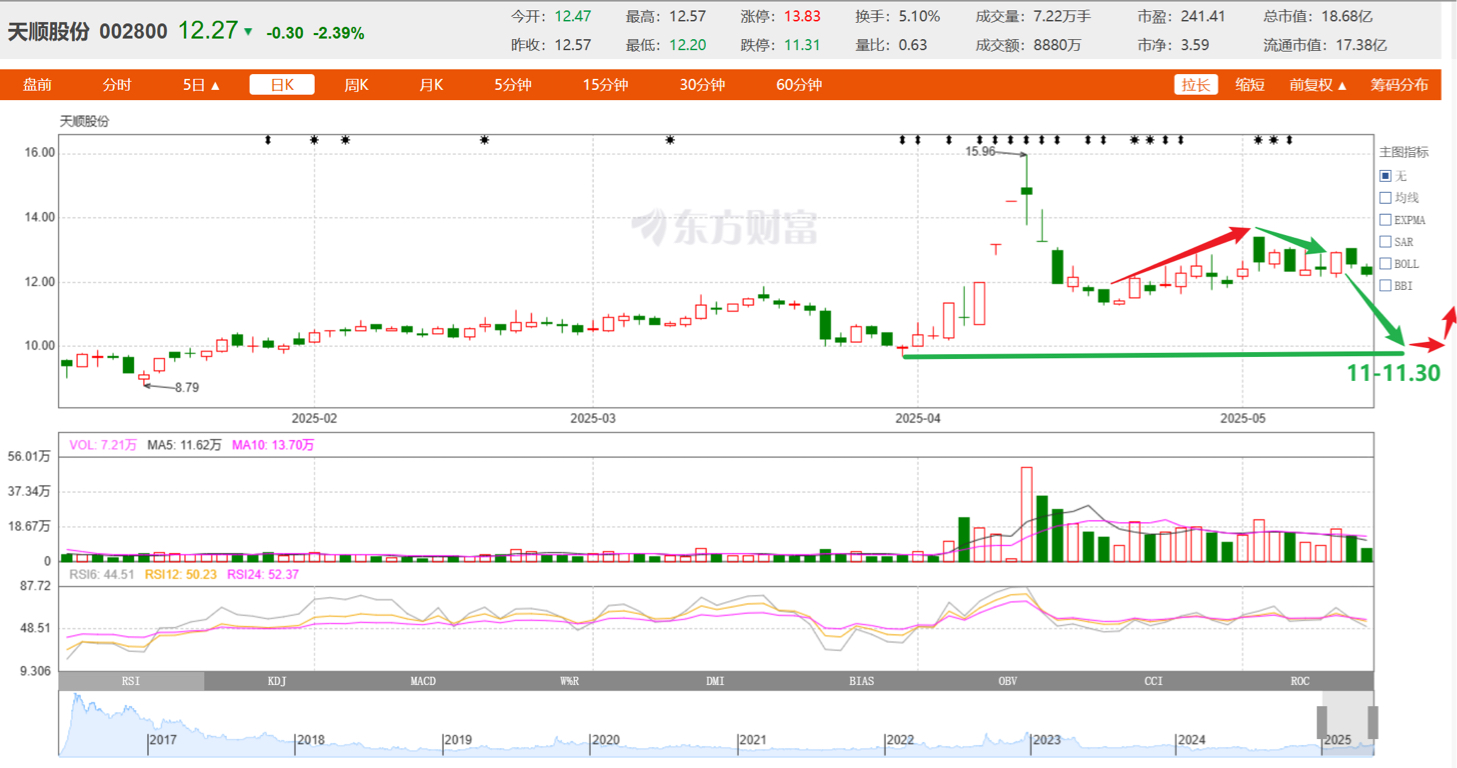Click the 拉长 stretch button
The height and width of the screenshot is (768, 1457).
click(x=1196, y=85)
